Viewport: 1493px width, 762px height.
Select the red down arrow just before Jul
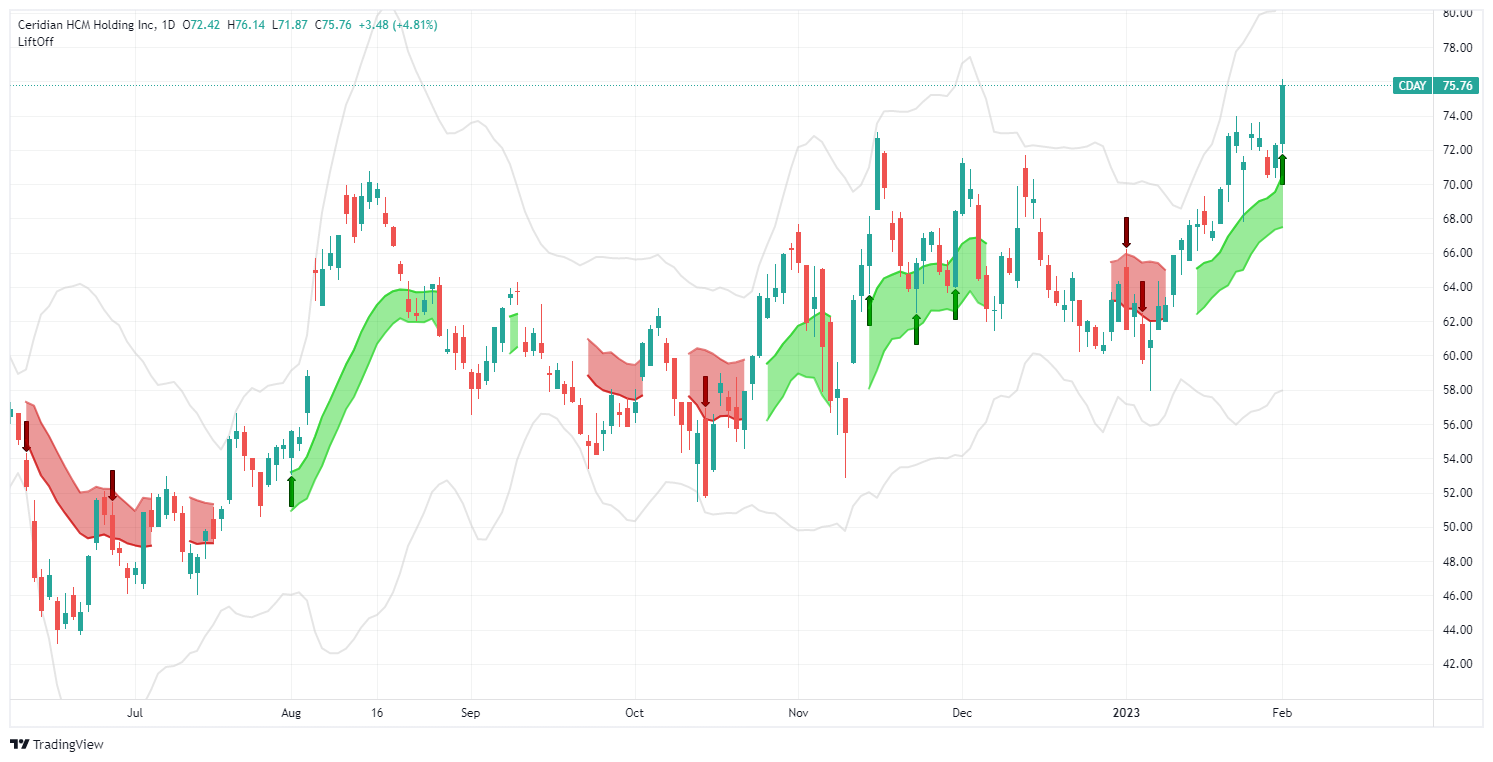click(113, 485)
